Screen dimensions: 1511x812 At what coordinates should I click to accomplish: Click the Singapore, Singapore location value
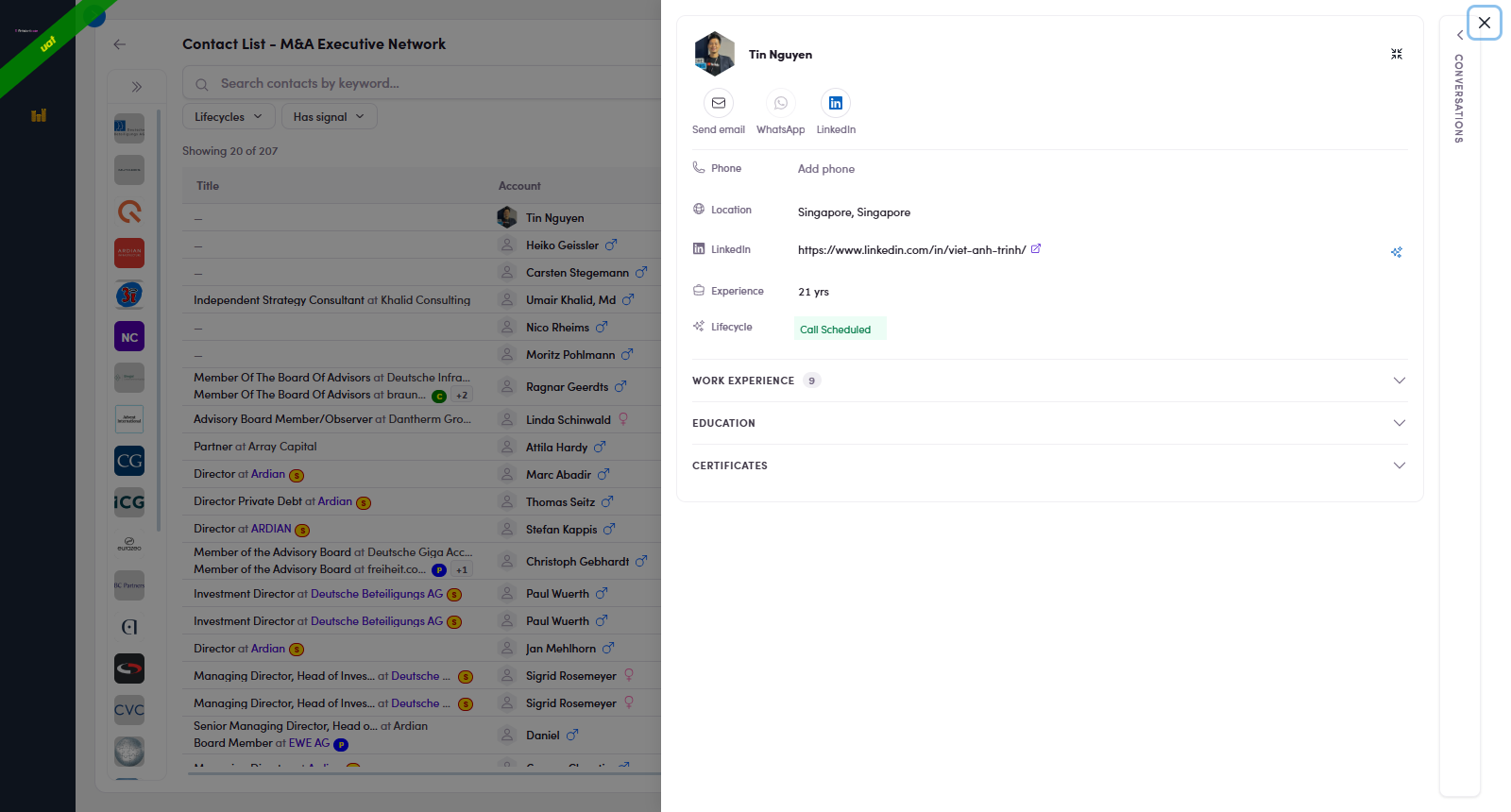[854, 212]
